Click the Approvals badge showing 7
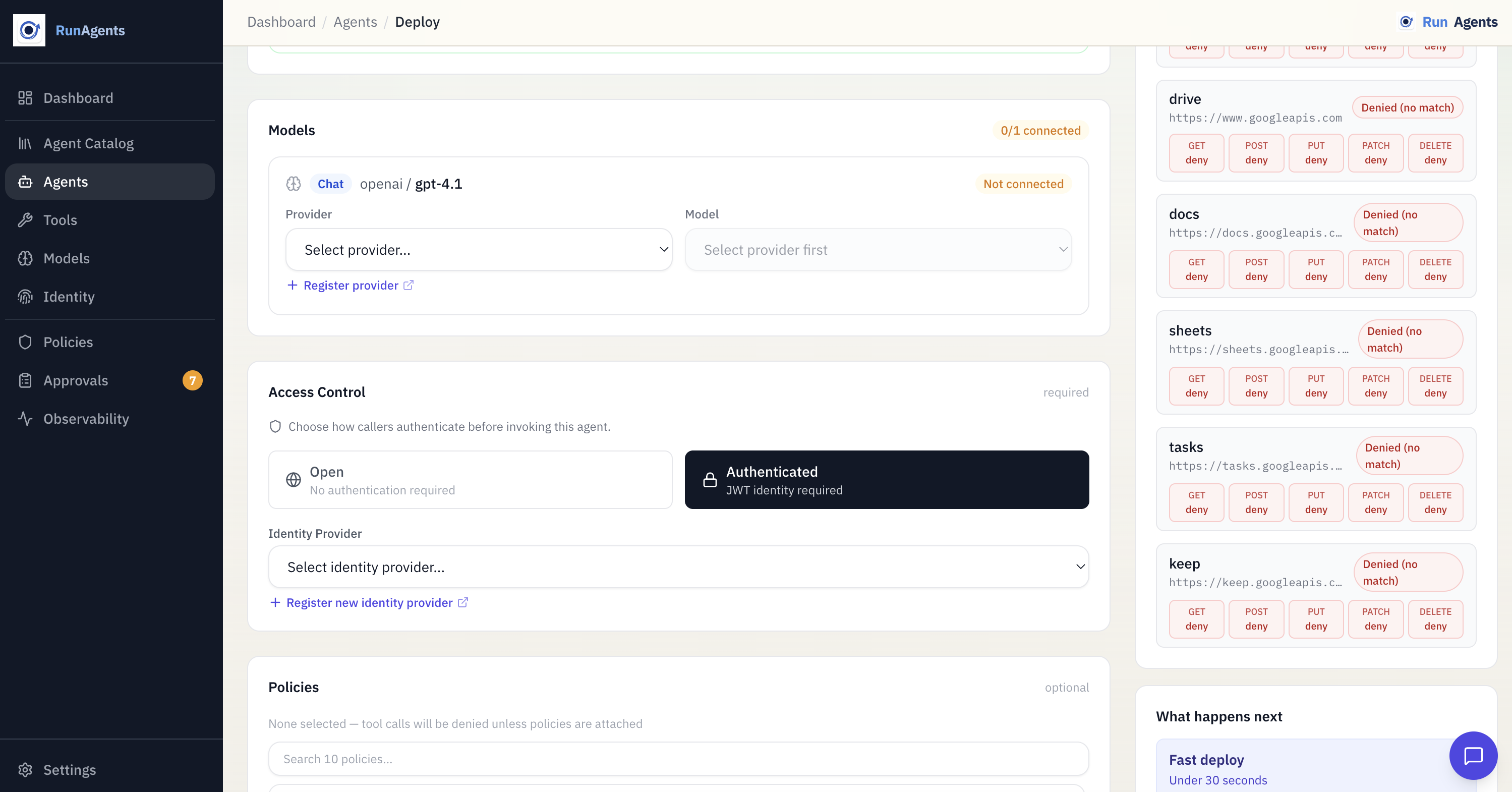 coord(192,380)
